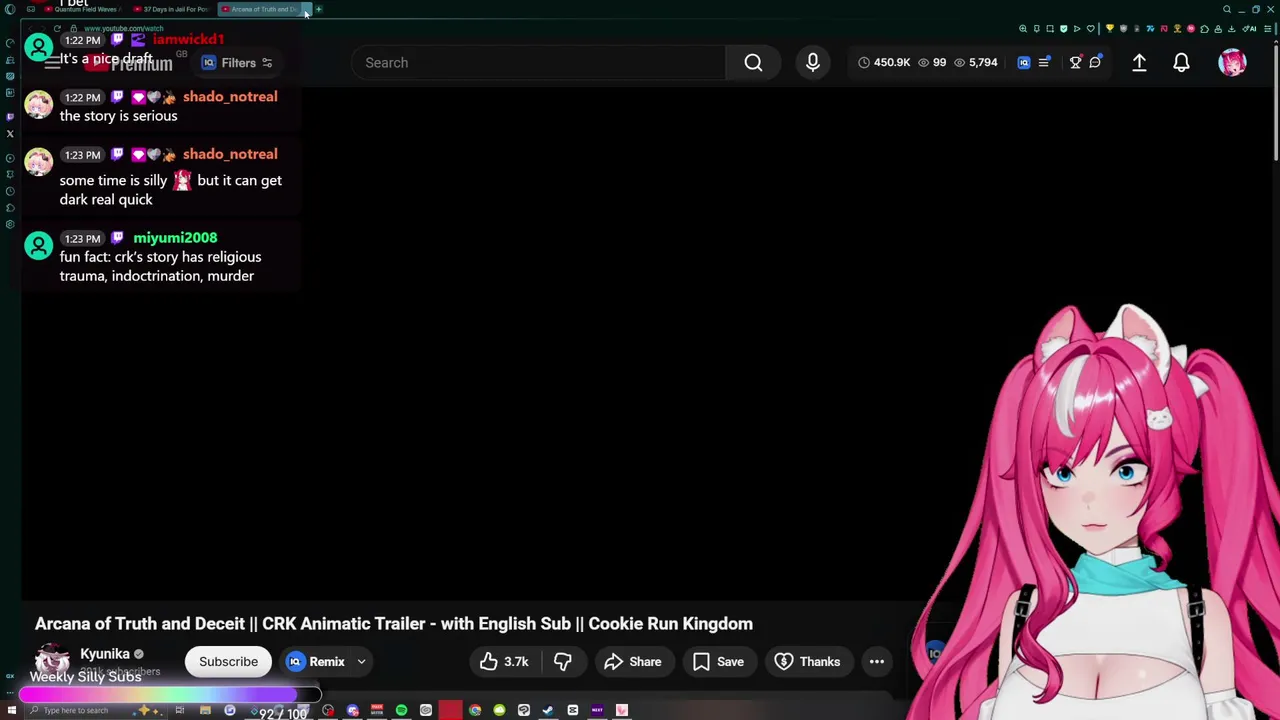The image size is (1280, 720).
Task: Open the vidIQ Filters control
Action: [x=238, y=63]
